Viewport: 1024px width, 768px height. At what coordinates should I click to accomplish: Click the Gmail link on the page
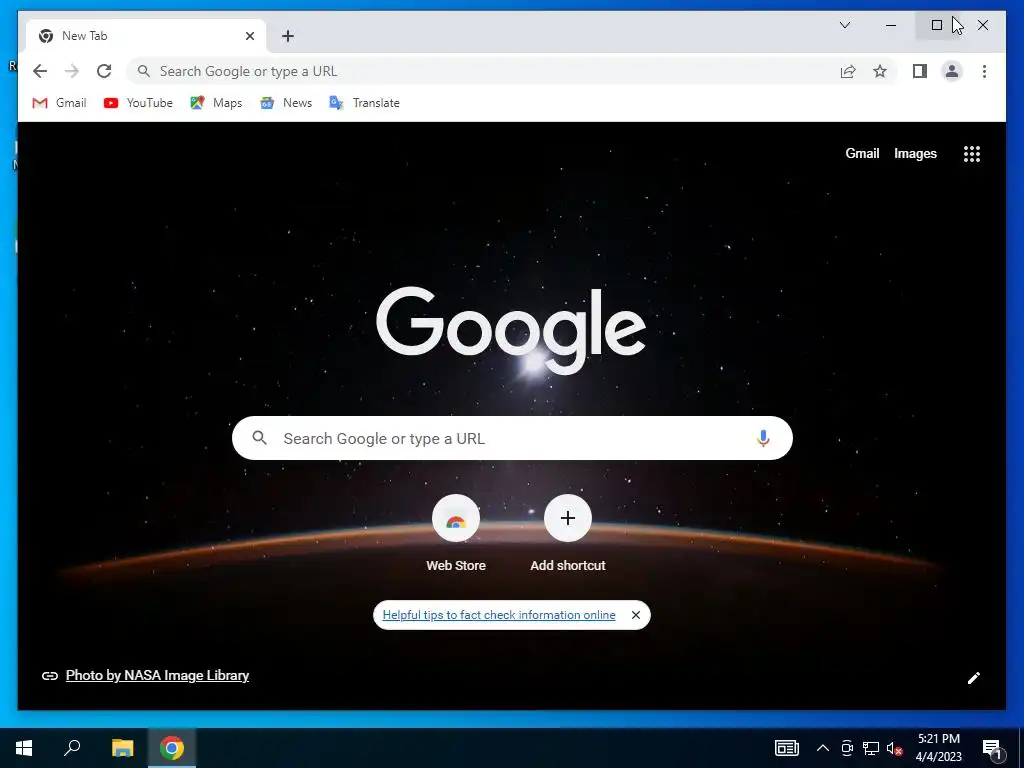(x=862, y=153)
